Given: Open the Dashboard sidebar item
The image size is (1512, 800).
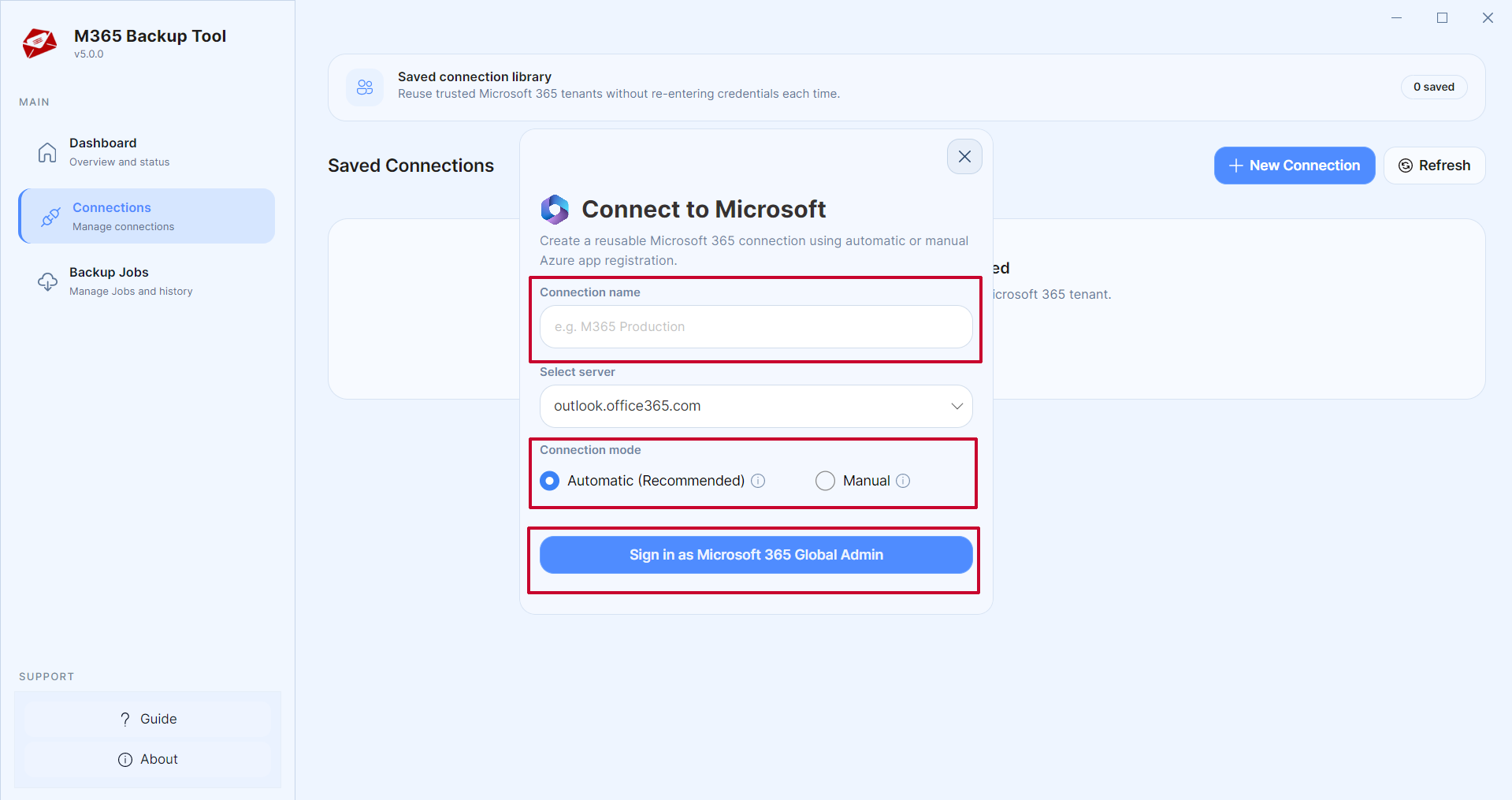Looking at the screenshot, I should pyautogui.click(x=147, y=151).
